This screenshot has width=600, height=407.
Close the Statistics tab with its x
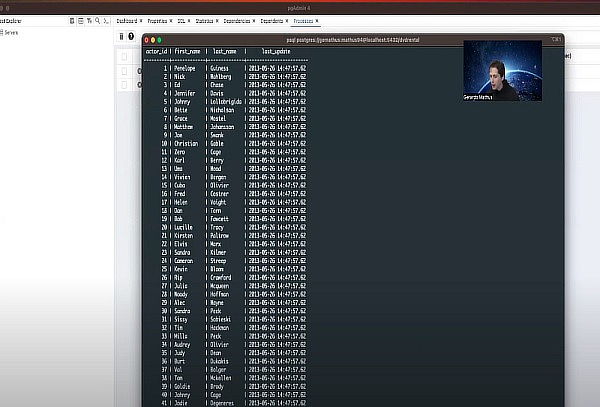click(x=217, y=21)
